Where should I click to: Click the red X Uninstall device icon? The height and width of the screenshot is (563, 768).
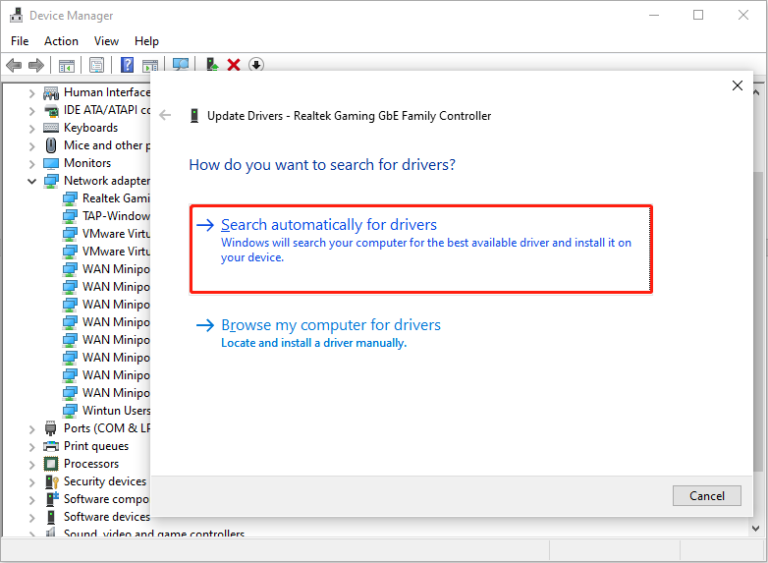[x=234, y=65]
